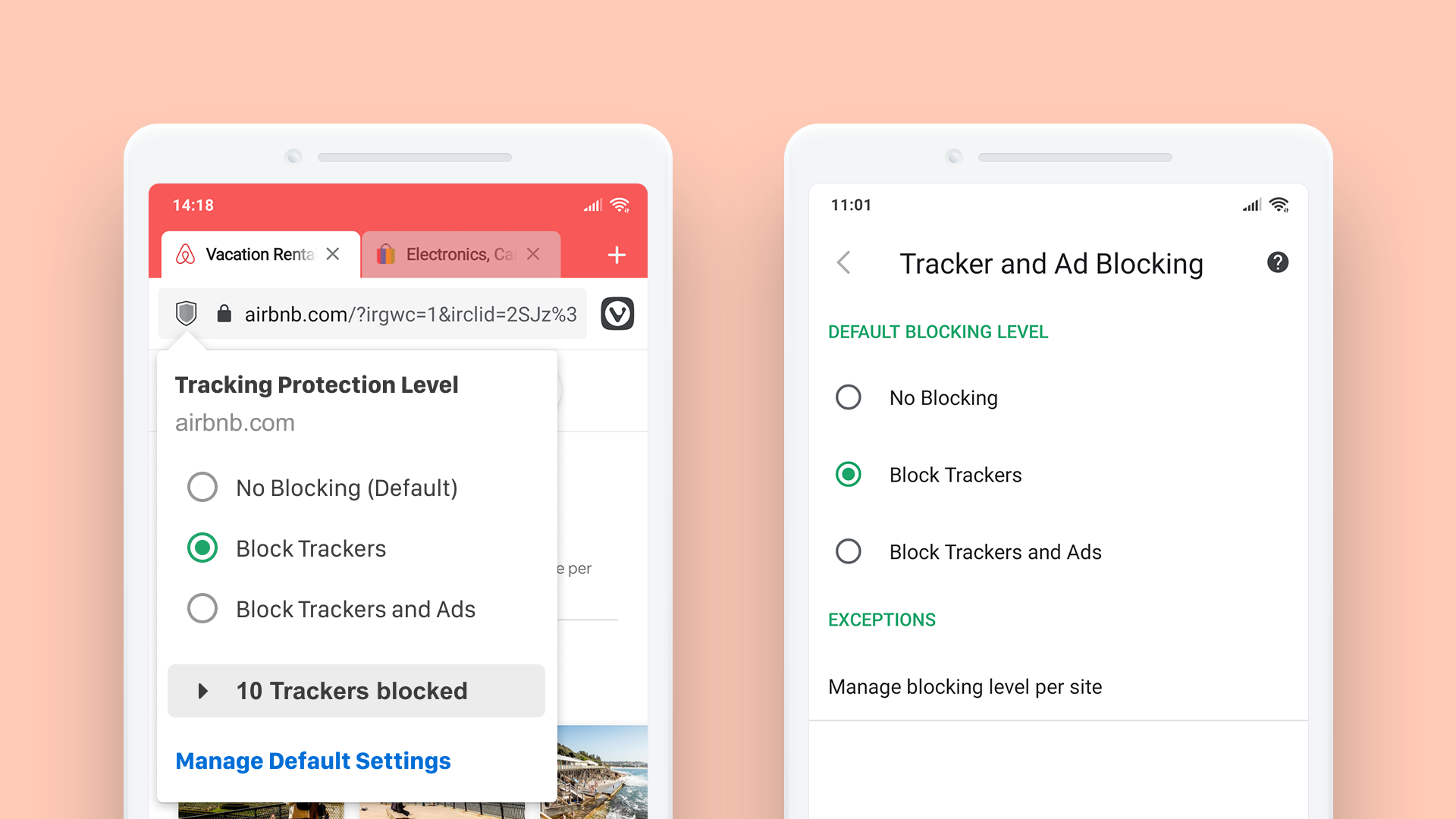
Task: Select Block Trackers radio button on airbnb.com
Action: [x=202, y=547]
